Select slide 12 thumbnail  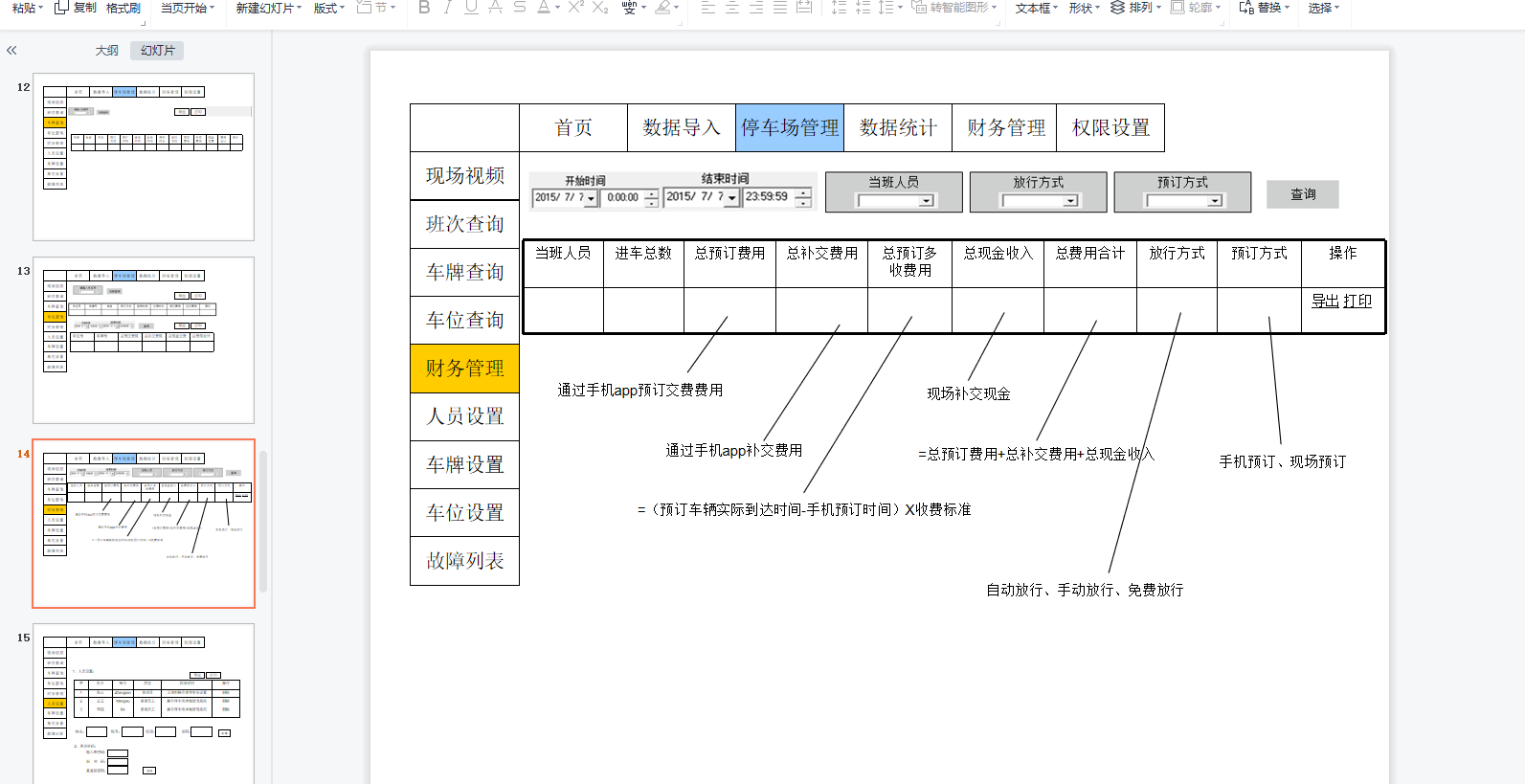(144, 157)
